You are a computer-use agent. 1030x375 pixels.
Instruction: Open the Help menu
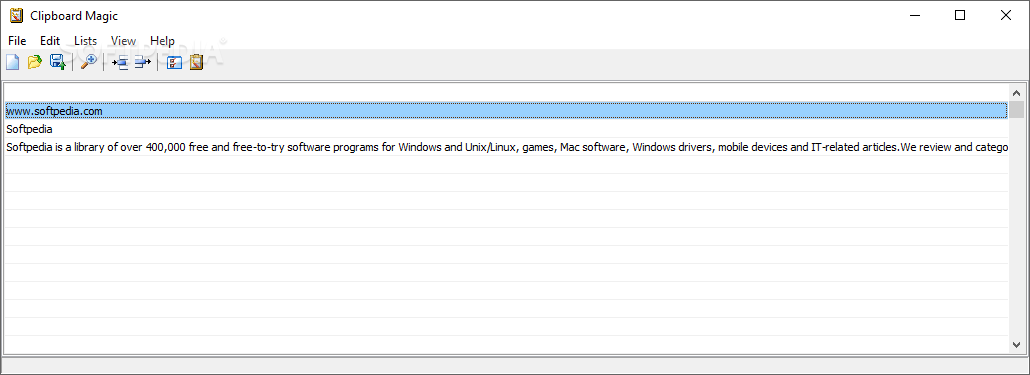(x=162, y=41)
